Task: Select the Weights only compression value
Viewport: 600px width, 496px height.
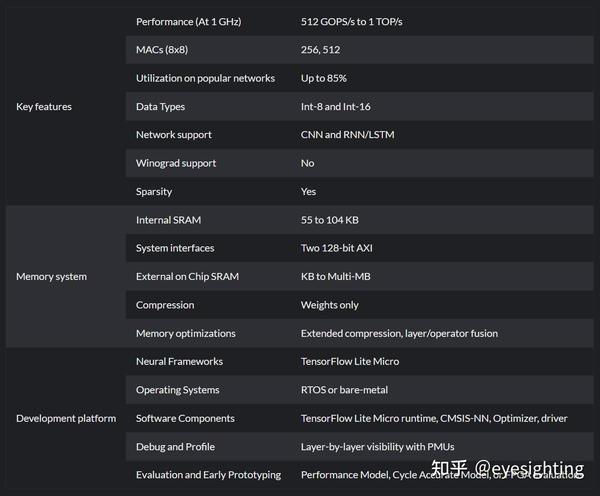Action: (x=330, y=305)
